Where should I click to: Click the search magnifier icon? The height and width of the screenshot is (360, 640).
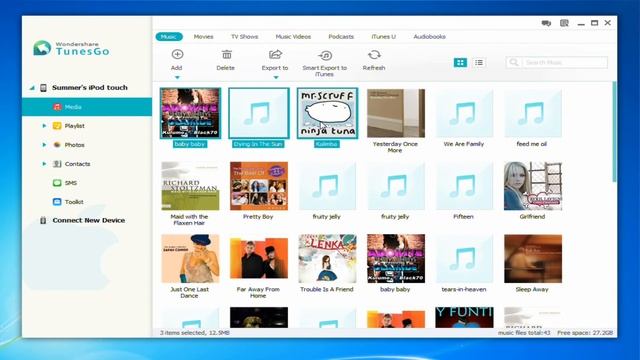point(514,62)
